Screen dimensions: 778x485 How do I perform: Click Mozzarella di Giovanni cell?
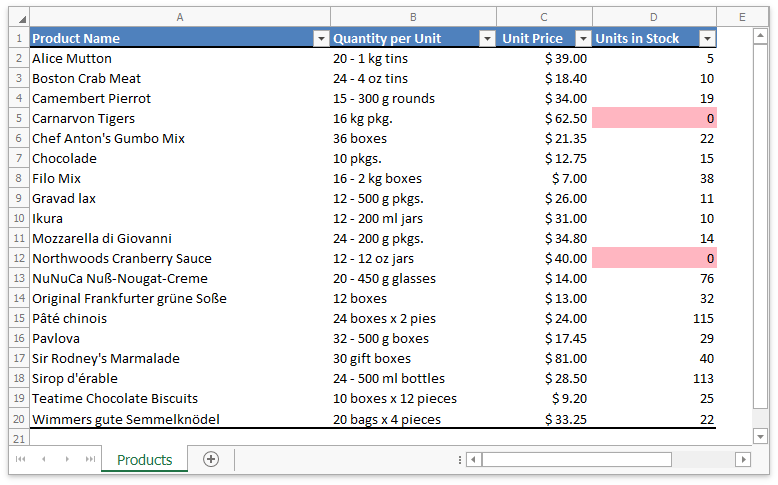point(180,238)
